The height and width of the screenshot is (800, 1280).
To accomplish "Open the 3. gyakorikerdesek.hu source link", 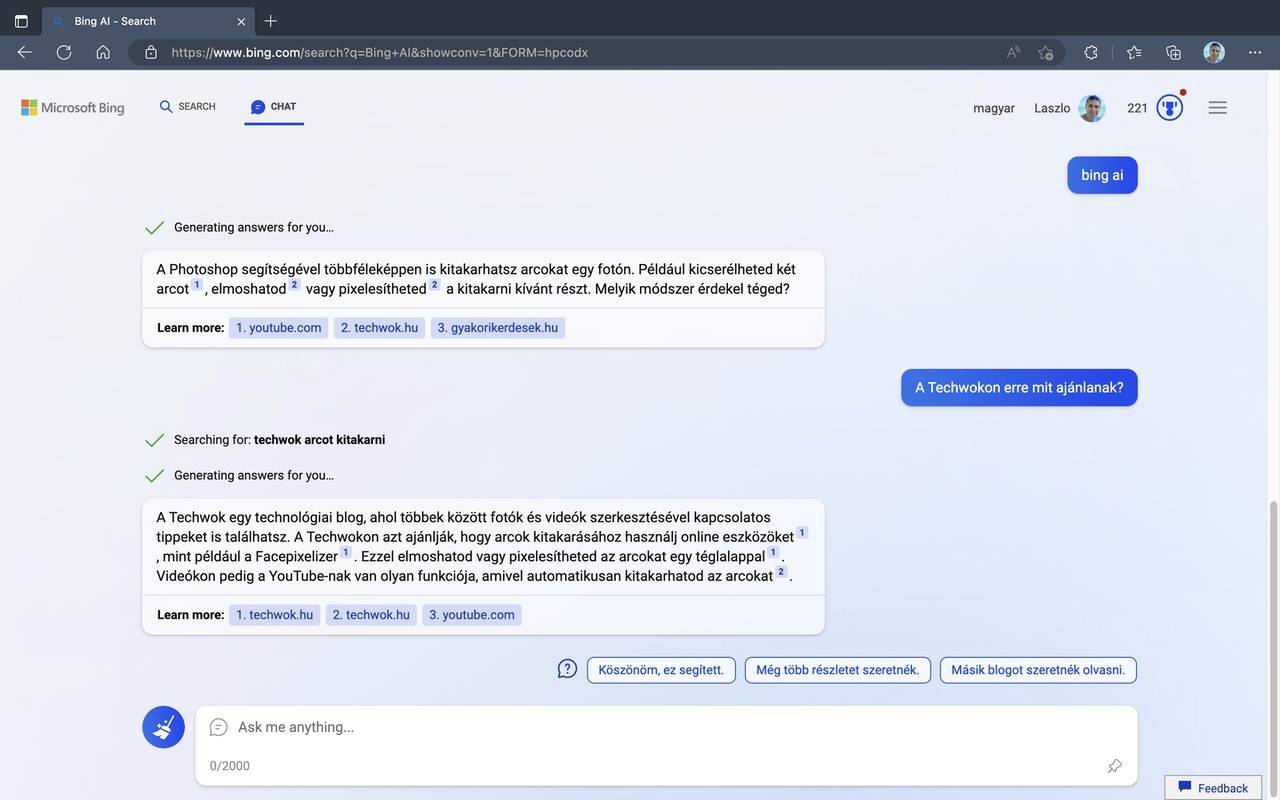I will 498,328.
